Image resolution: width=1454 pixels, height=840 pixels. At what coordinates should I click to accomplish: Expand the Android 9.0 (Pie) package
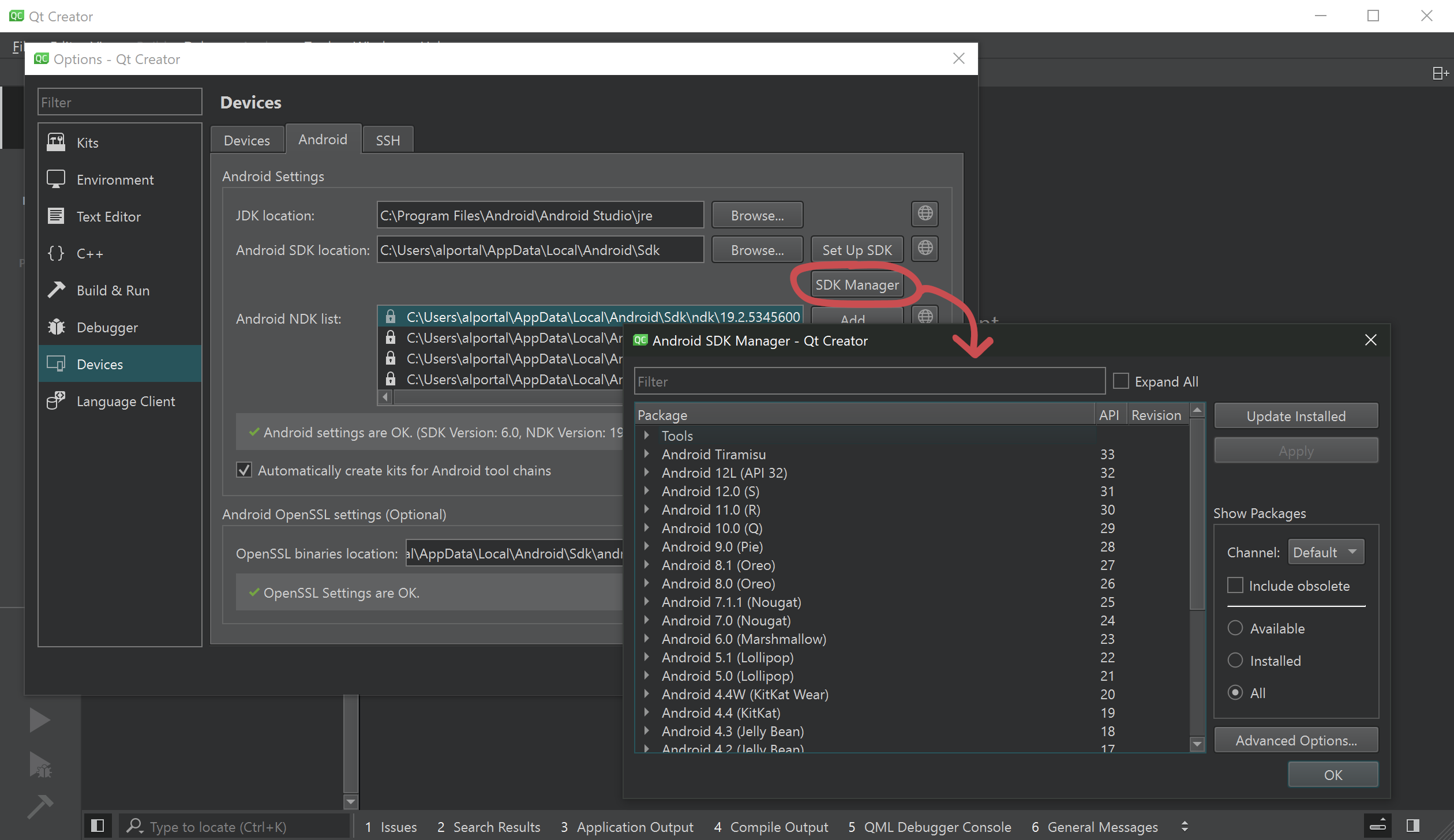coord(647,546)
